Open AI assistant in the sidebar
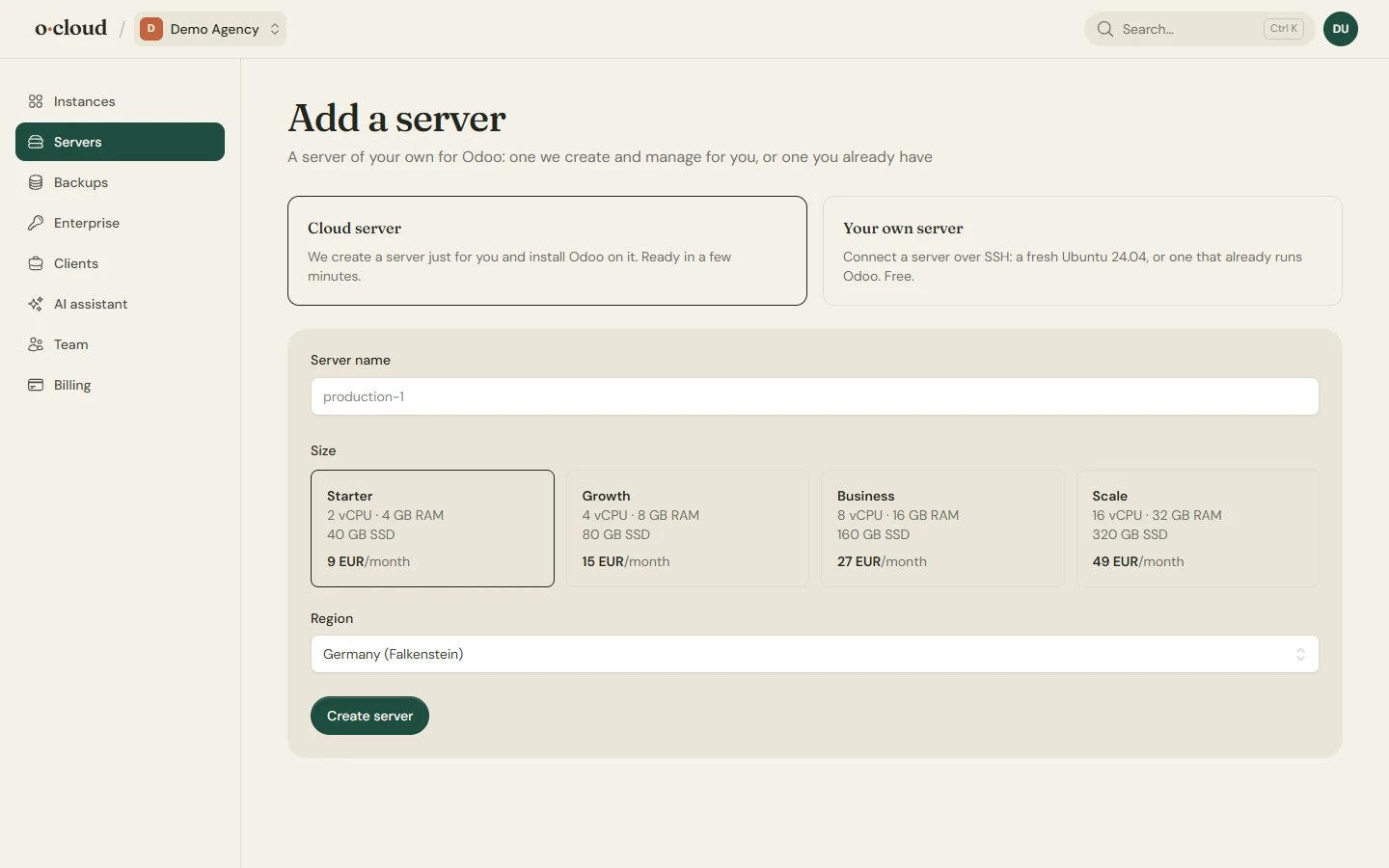The height and width of the screenshot is (868, 1389). point(120,304)
